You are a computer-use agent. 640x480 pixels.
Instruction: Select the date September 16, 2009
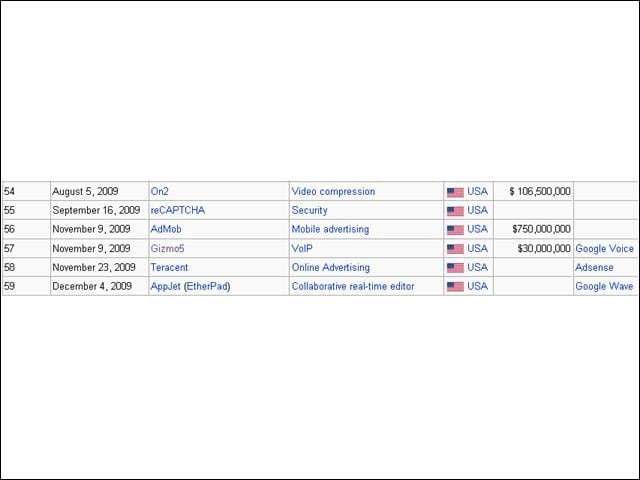click(x=96, y=210)
